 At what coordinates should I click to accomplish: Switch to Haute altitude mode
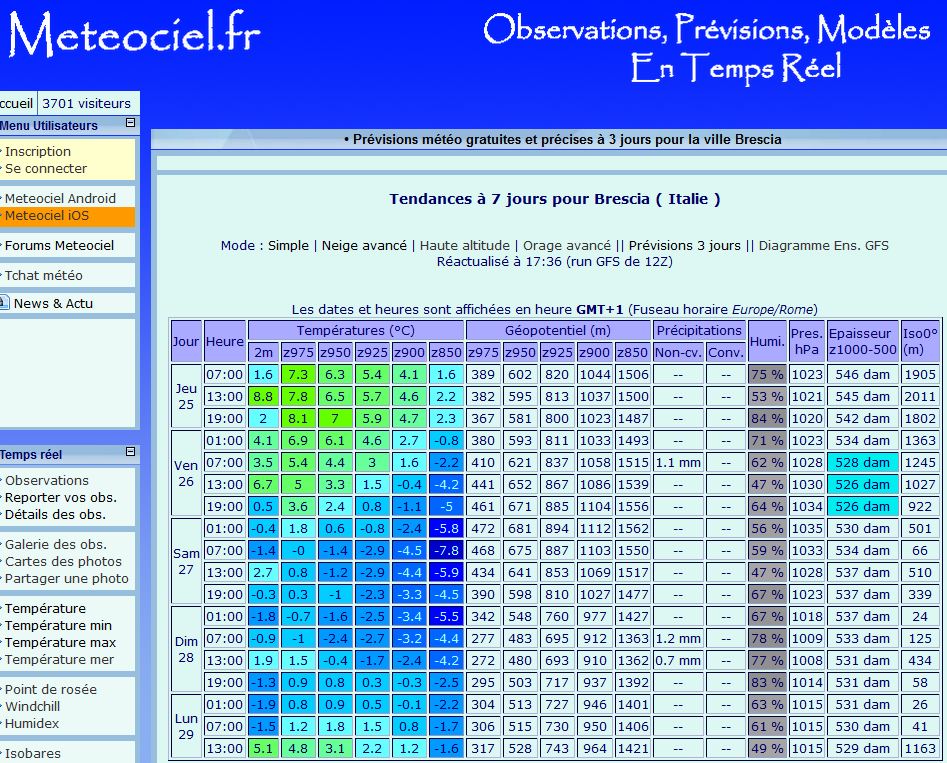tap(464, 245)
